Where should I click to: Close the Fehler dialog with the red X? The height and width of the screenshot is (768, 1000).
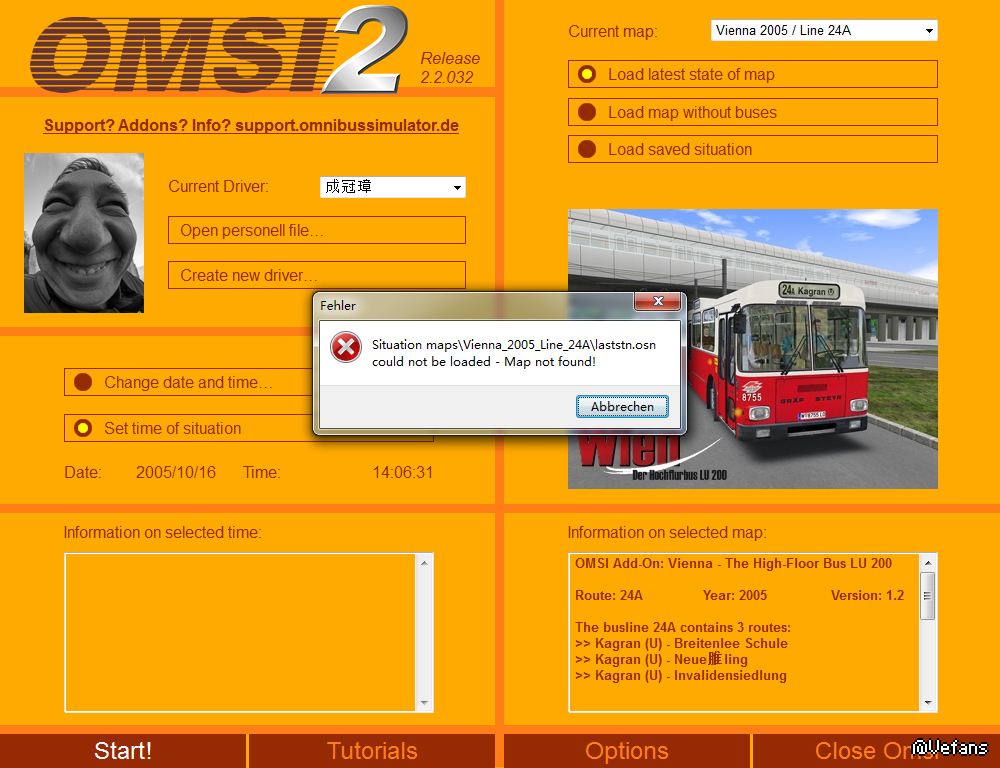(658, 300)
